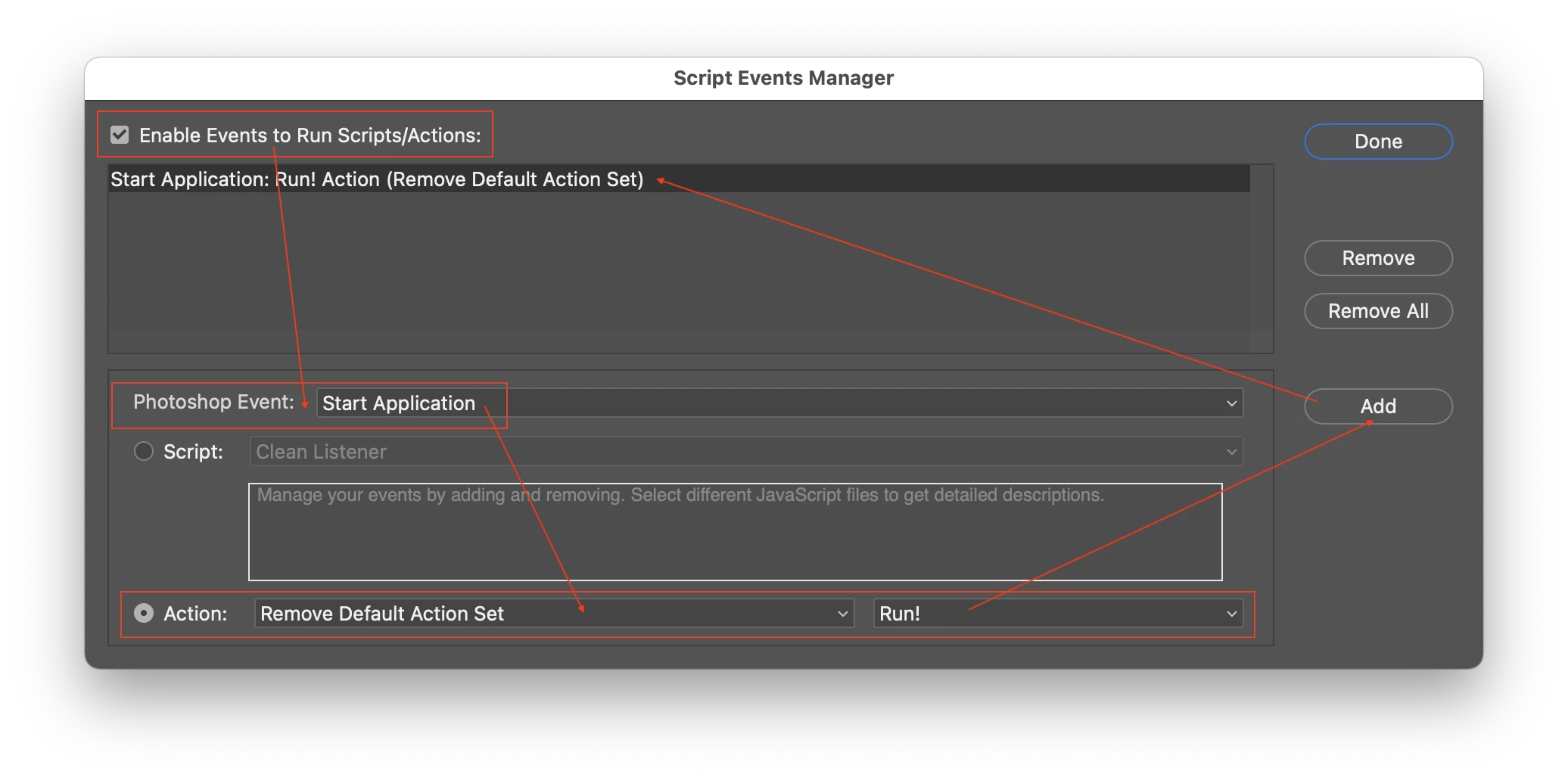Open the Photoshop Event dropdown

coord(779,403)
